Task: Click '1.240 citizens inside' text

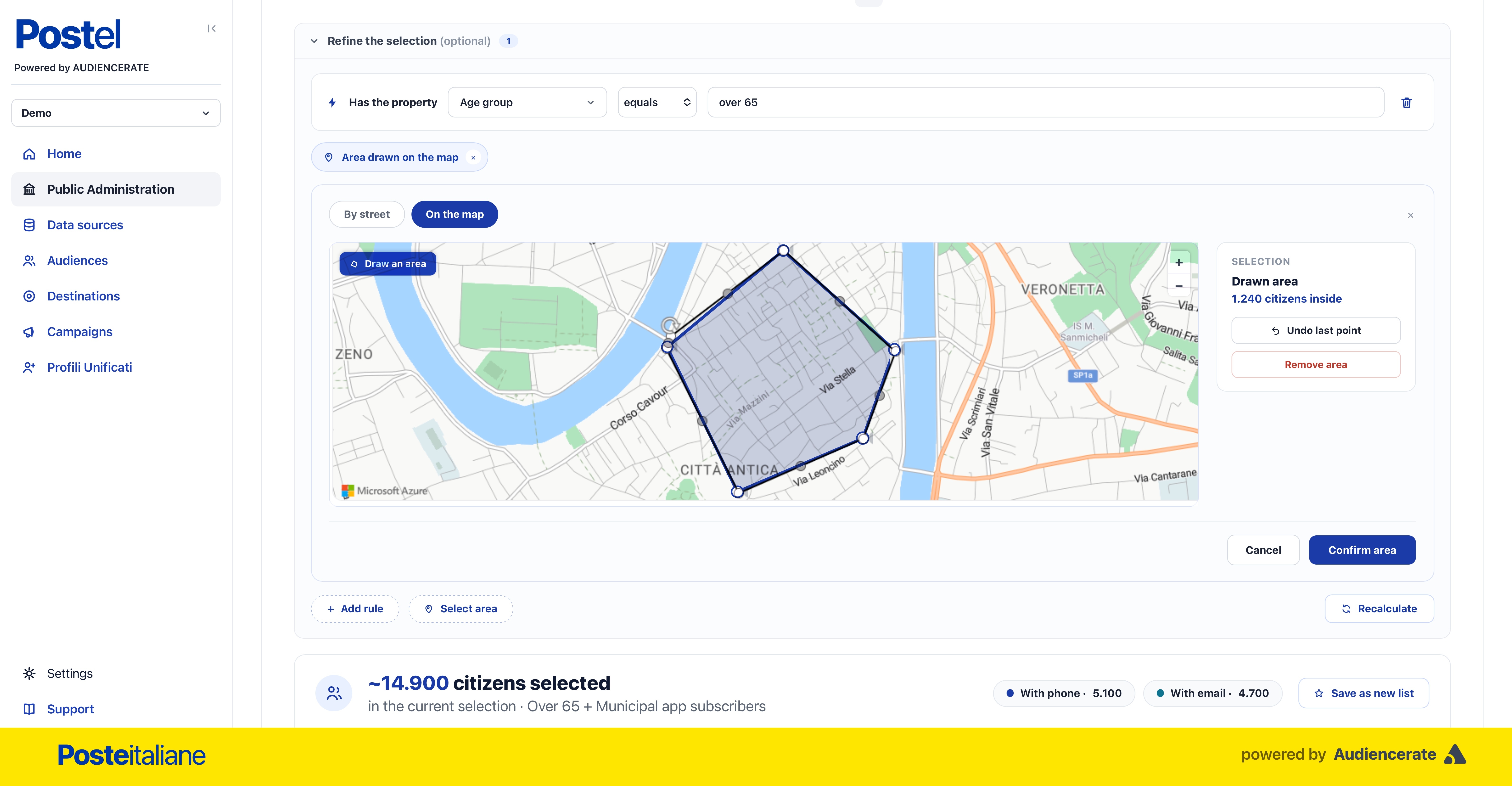Action: 1287,299
